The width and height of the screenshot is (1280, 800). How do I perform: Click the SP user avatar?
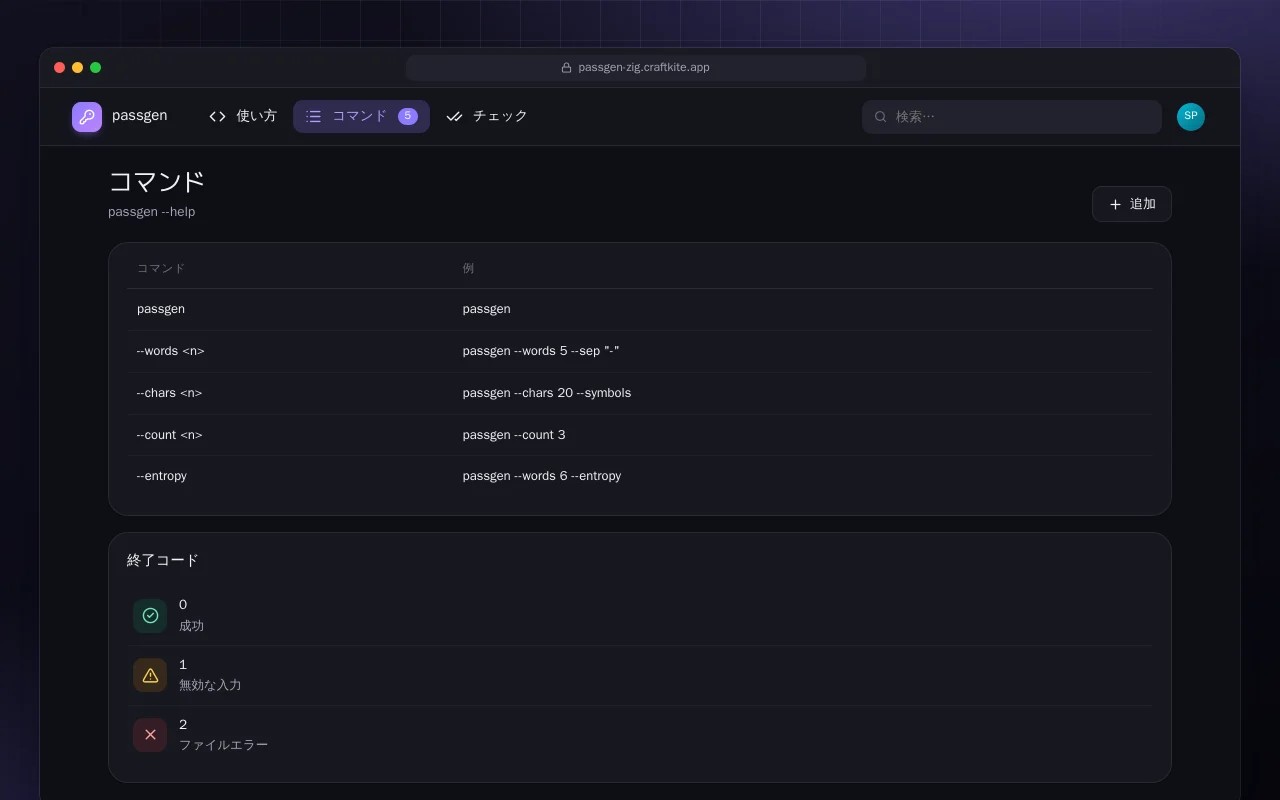pyautogui.click(x=1191, y=117)
